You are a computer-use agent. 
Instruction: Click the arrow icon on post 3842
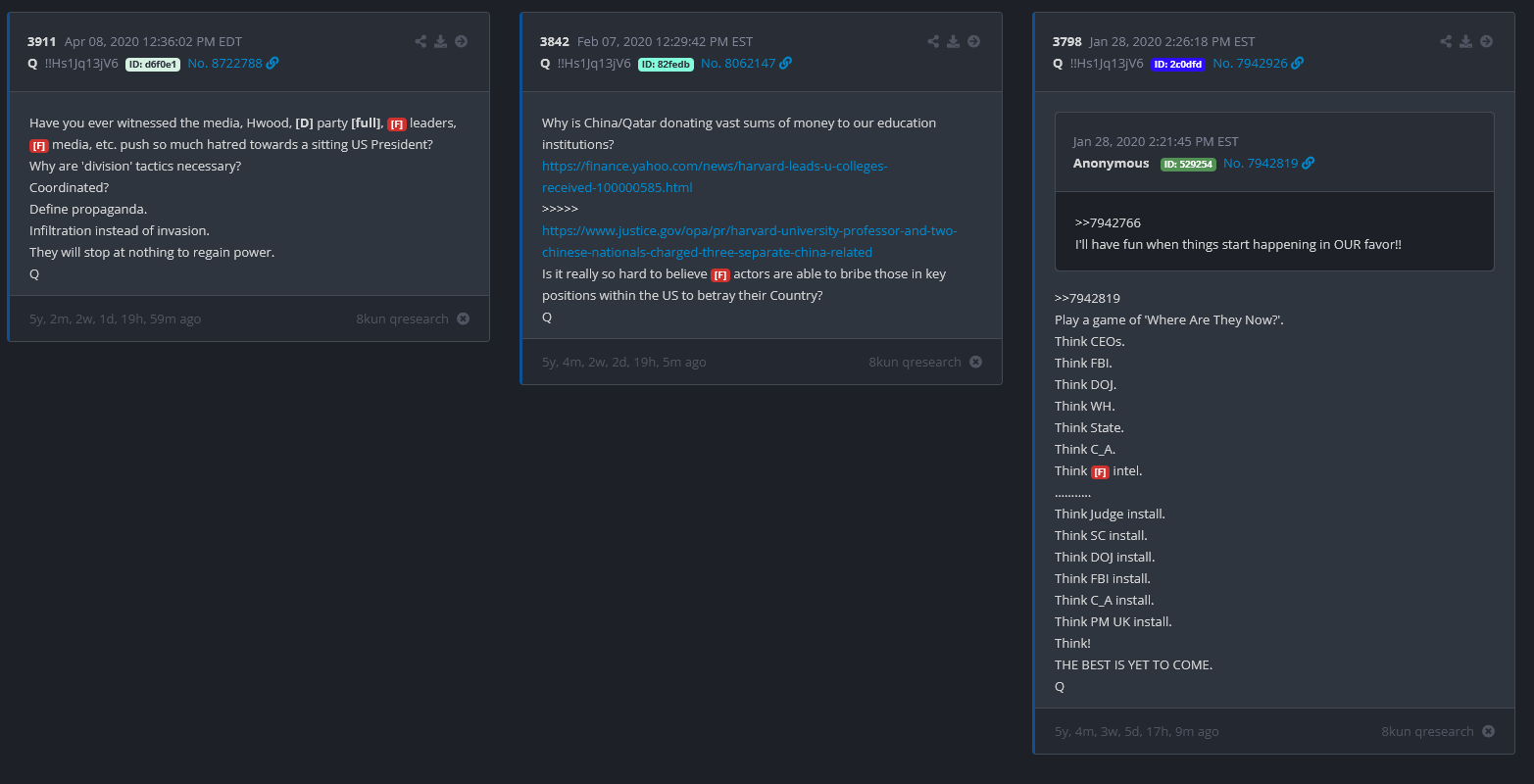tap(974, 41)
